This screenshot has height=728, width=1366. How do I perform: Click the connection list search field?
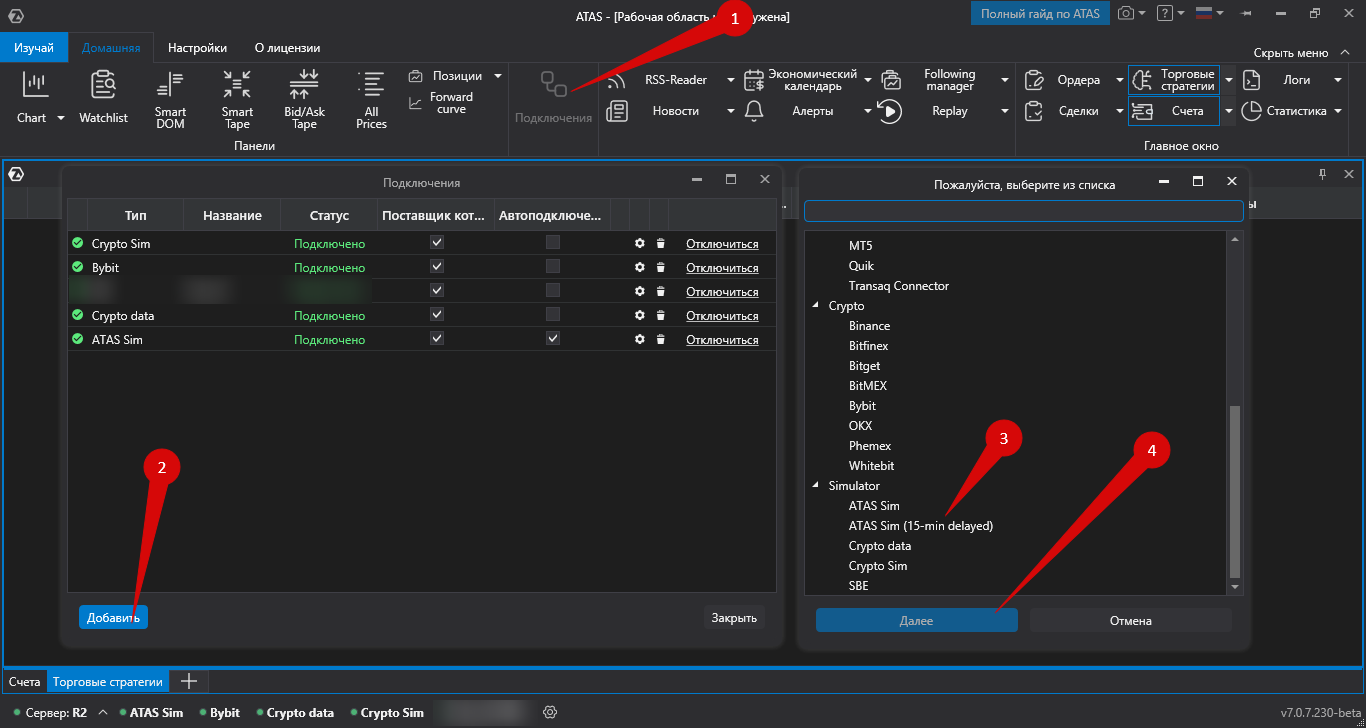pos(1024,211)
